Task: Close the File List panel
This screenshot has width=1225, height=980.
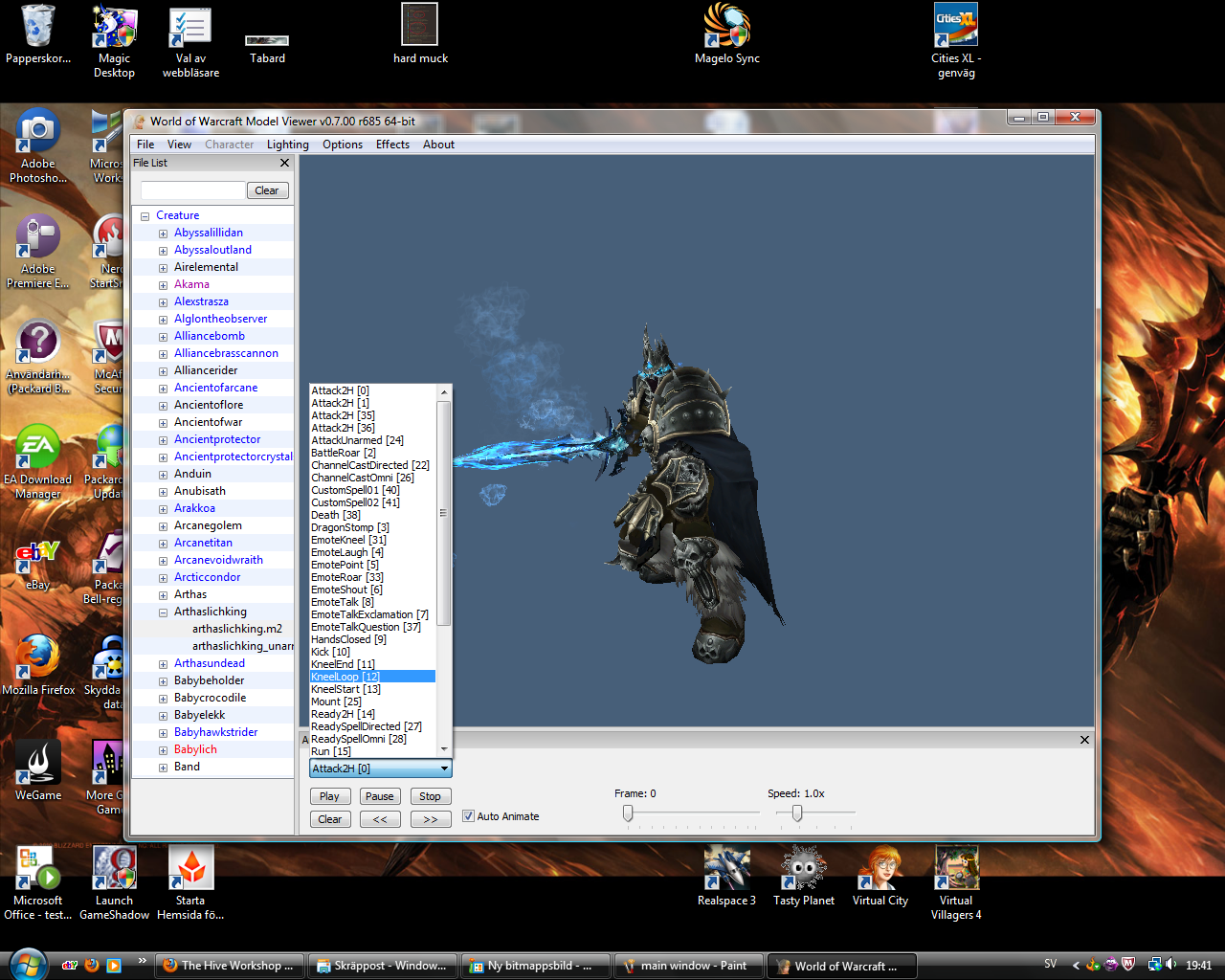Action: [x=284, y=163]
